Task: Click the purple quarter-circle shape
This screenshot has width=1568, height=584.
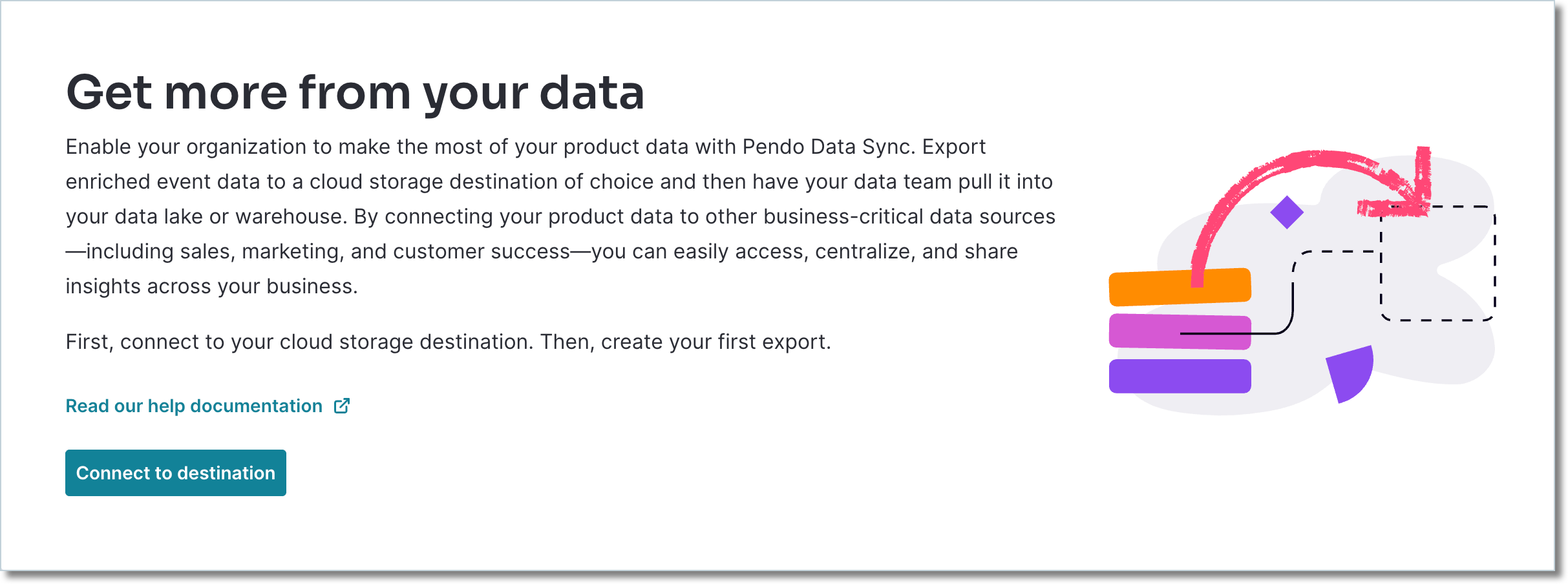Action: pyautogui.click(x=1351, y=373)
